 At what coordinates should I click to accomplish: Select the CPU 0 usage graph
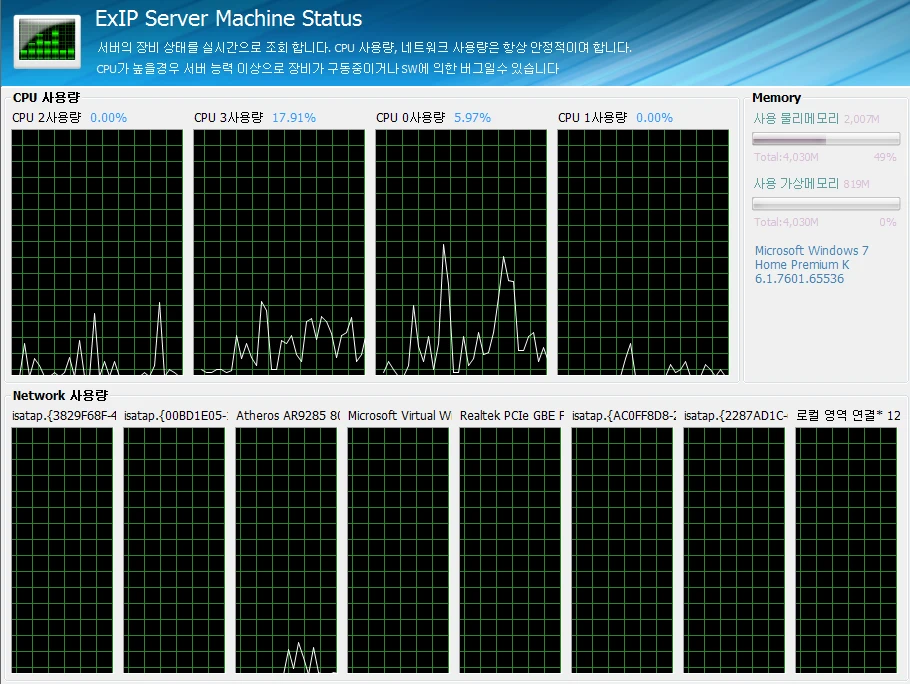461,252
